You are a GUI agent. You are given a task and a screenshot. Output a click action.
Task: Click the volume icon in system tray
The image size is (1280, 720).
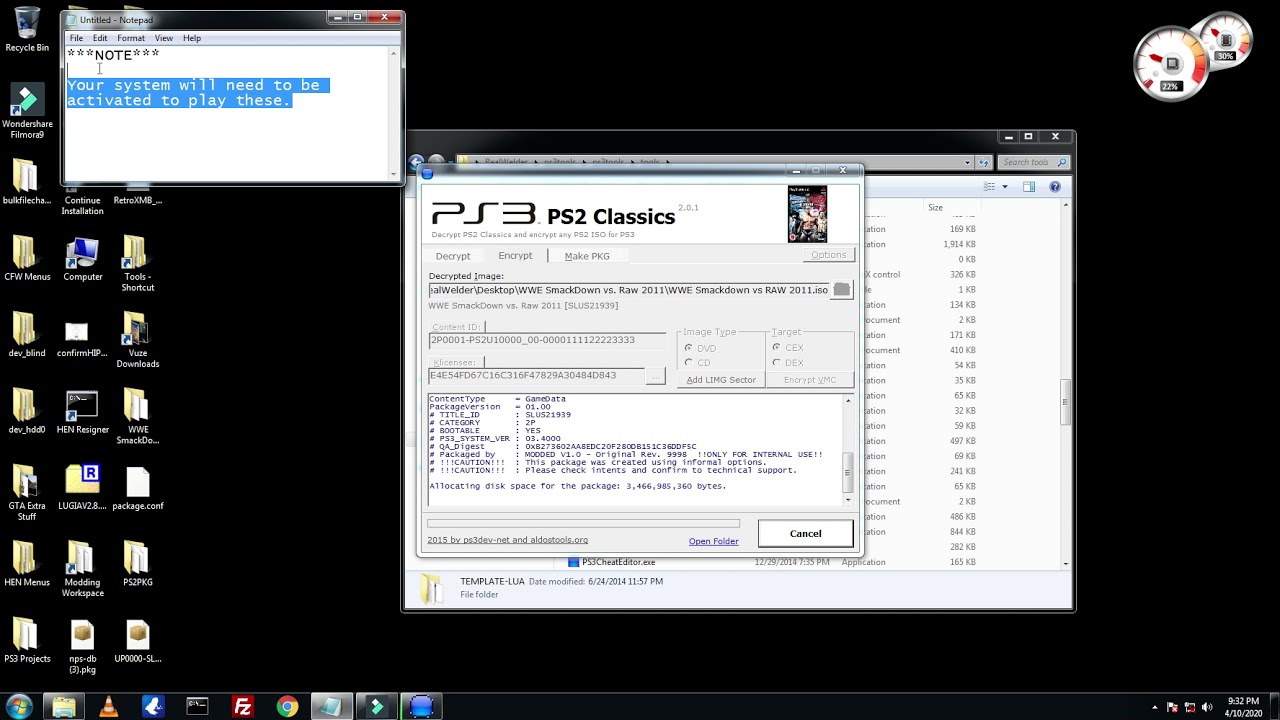pos(1209,707)
